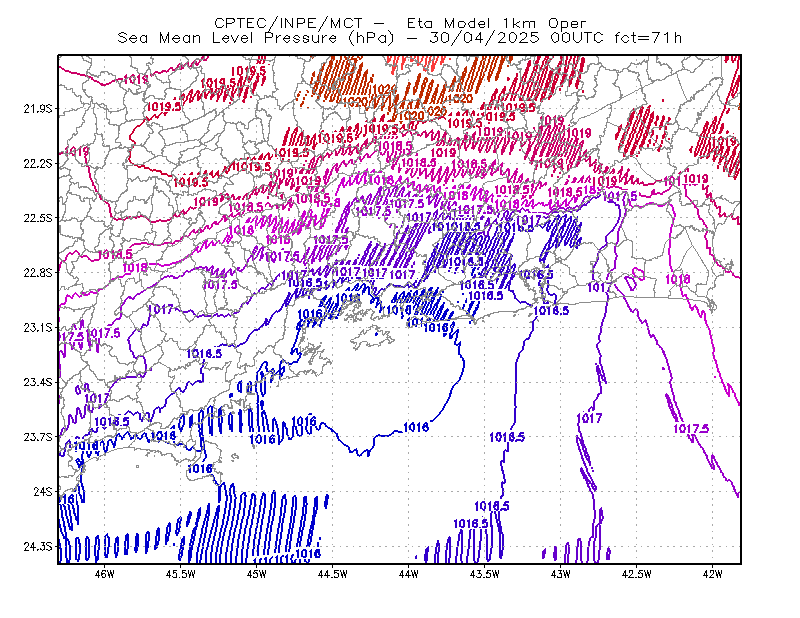Viewport: 800px width, 618px height.
Task: Click the CPTEC/INPE/MCT title text
Action: coord(288,23)
